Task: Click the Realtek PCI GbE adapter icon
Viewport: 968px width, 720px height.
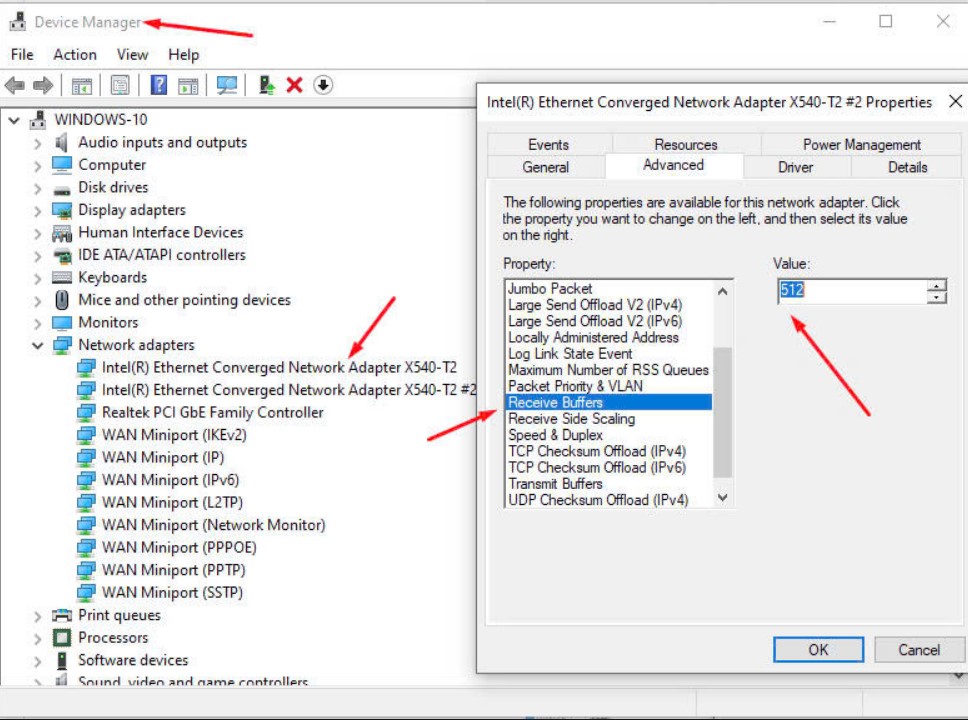Action: [x=86, y=412]
